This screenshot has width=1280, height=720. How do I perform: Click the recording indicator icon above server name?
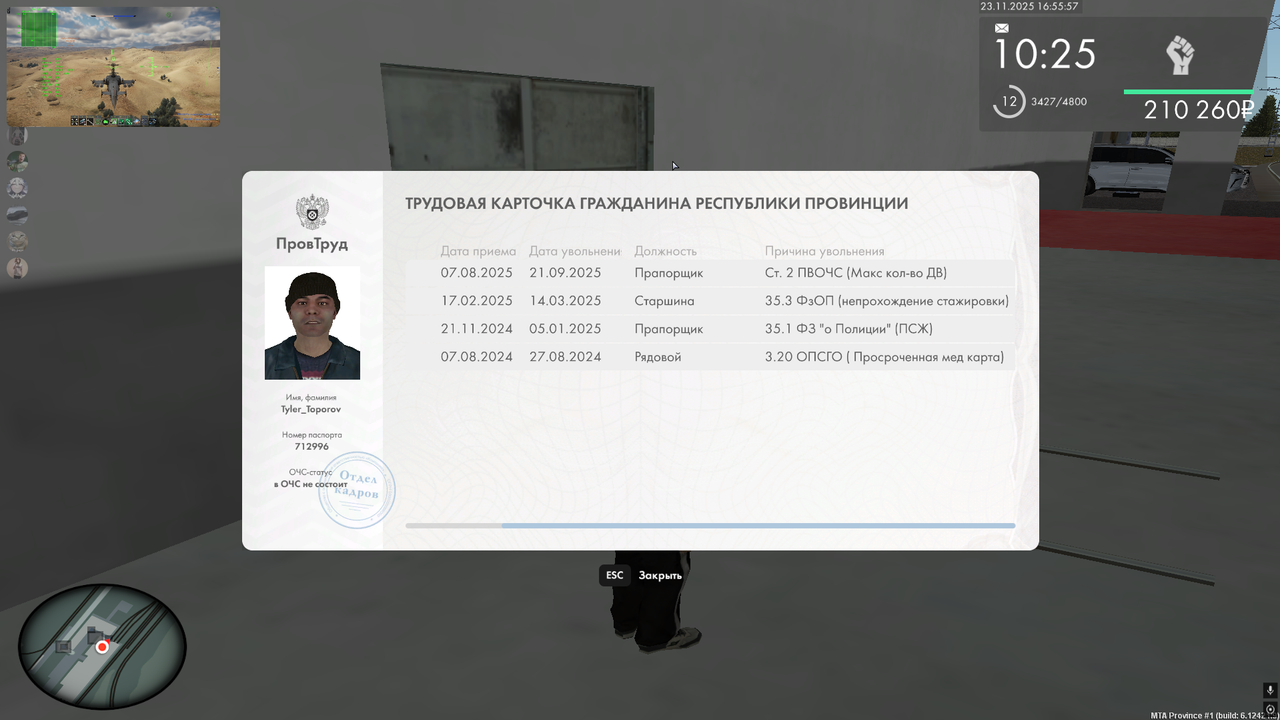click(x=1268, y=707)
